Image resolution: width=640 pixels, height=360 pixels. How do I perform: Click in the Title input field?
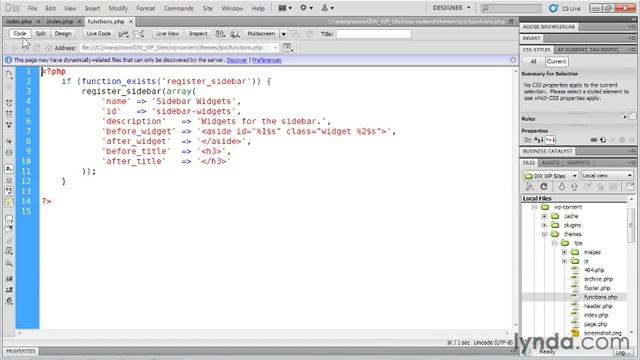(373, 34)
